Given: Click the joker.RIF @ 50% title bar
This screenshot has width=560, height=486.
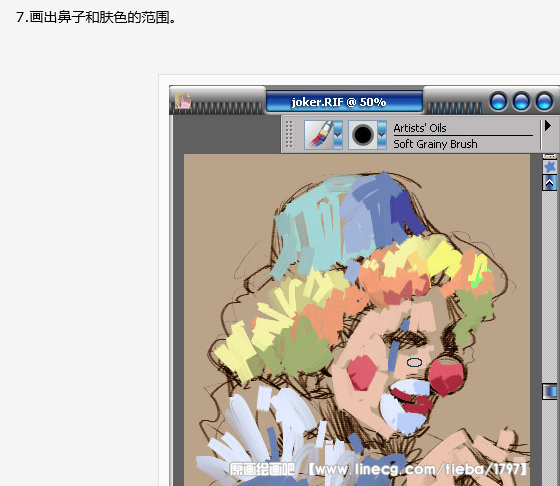Looking at the screenshot, I should [345, 102].
